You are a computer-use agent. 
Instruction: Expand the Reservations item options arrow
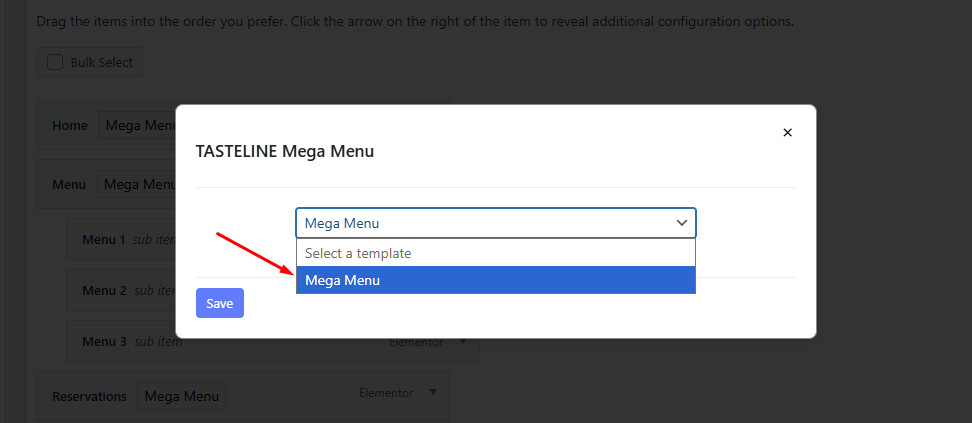433,393
